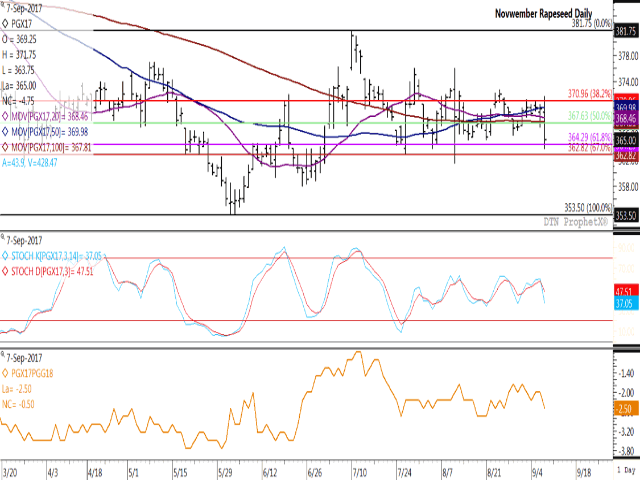This screenshot has width=640, height=480.
Task: Click the NC= -4.75 net change value
Action: tap(18, 101)
